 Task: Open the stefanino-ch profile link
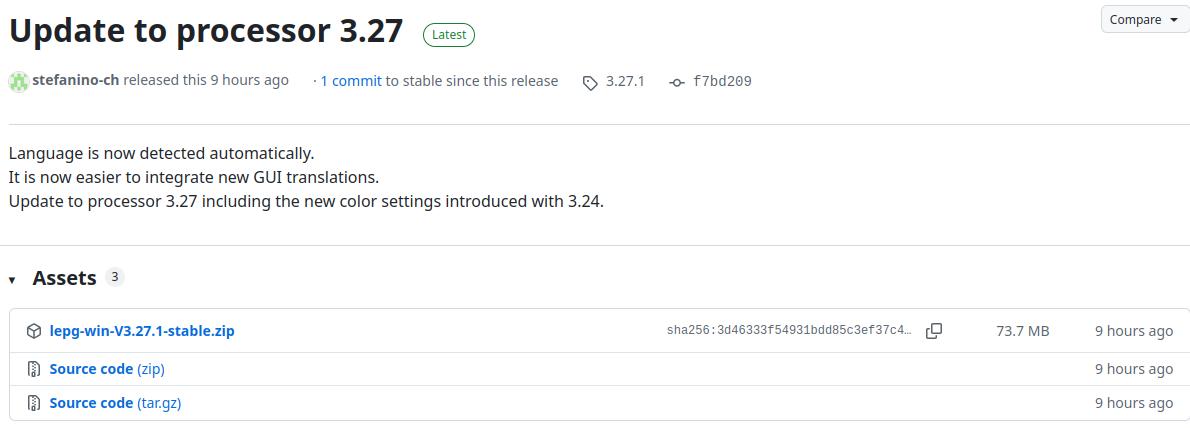tap(76, 81)
